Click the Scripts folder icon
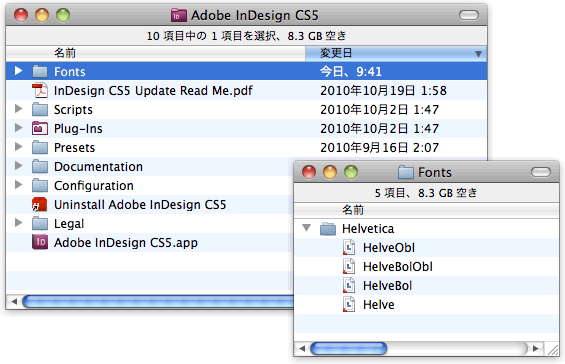The width and height of the screenshot is (565, 364). point(40,110)
